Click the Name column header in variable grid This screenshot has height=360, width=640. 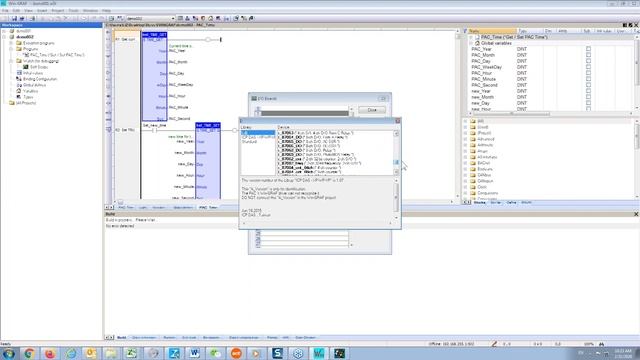pyautogui.click(x=492, y=31)
